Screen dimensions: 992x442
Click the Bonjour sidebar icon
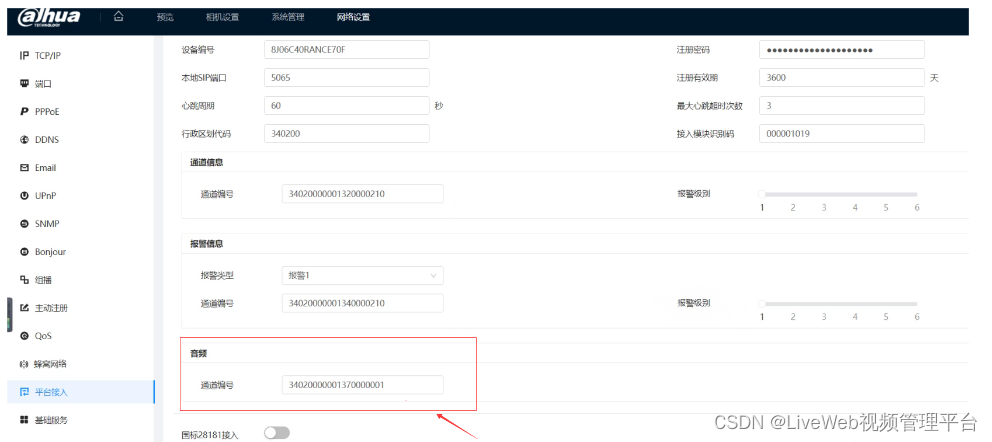click(x=24, y=252)
